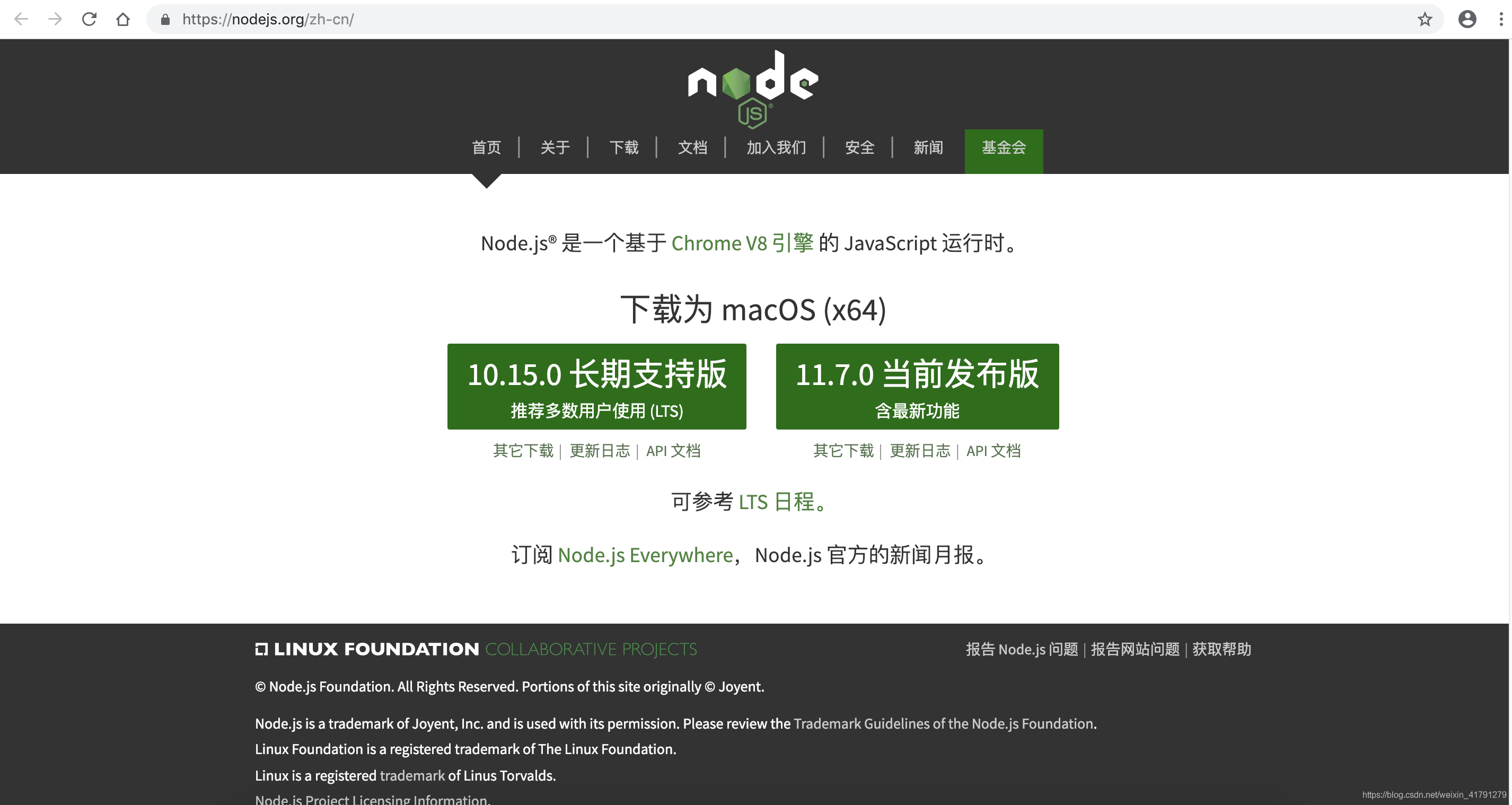Open 更新日志 under the 11.7.0 button

pyautogui.click(x=920, y=450)
